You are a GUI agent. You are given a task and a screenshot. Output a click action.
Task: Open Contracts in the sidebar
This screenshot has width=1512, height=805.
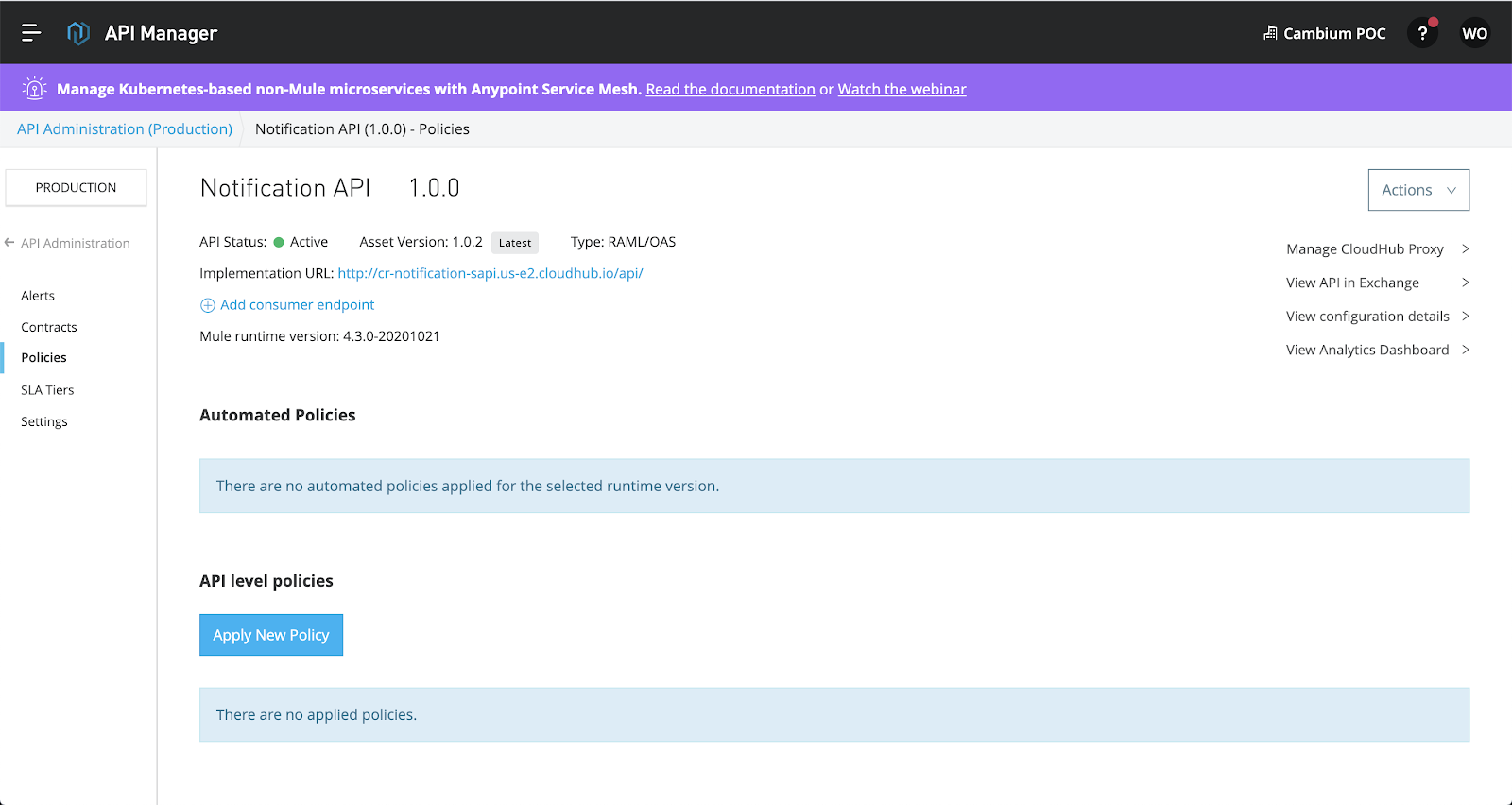click(49, 327)
